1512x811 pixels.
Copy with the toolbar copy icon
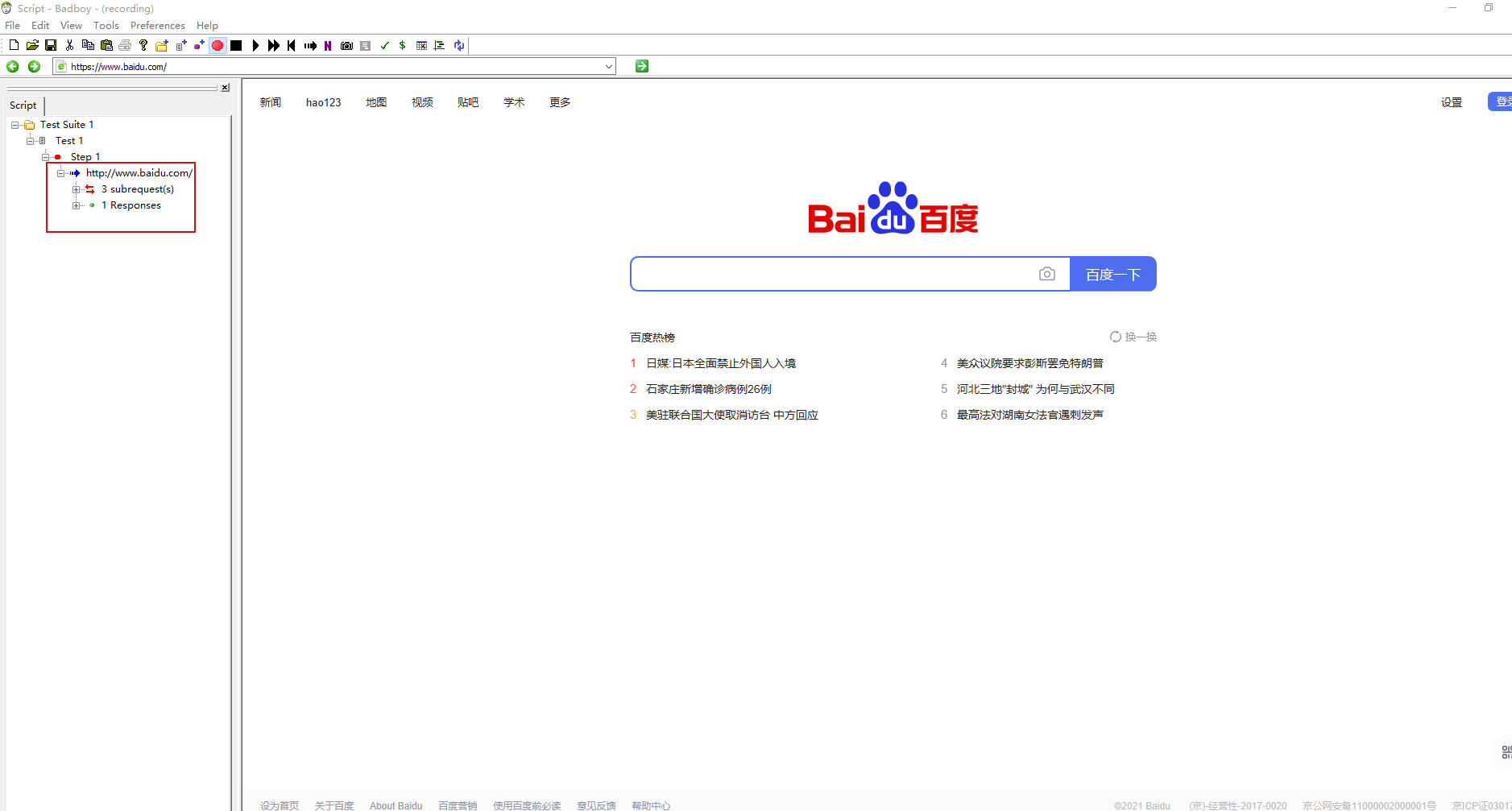point(88,45)
